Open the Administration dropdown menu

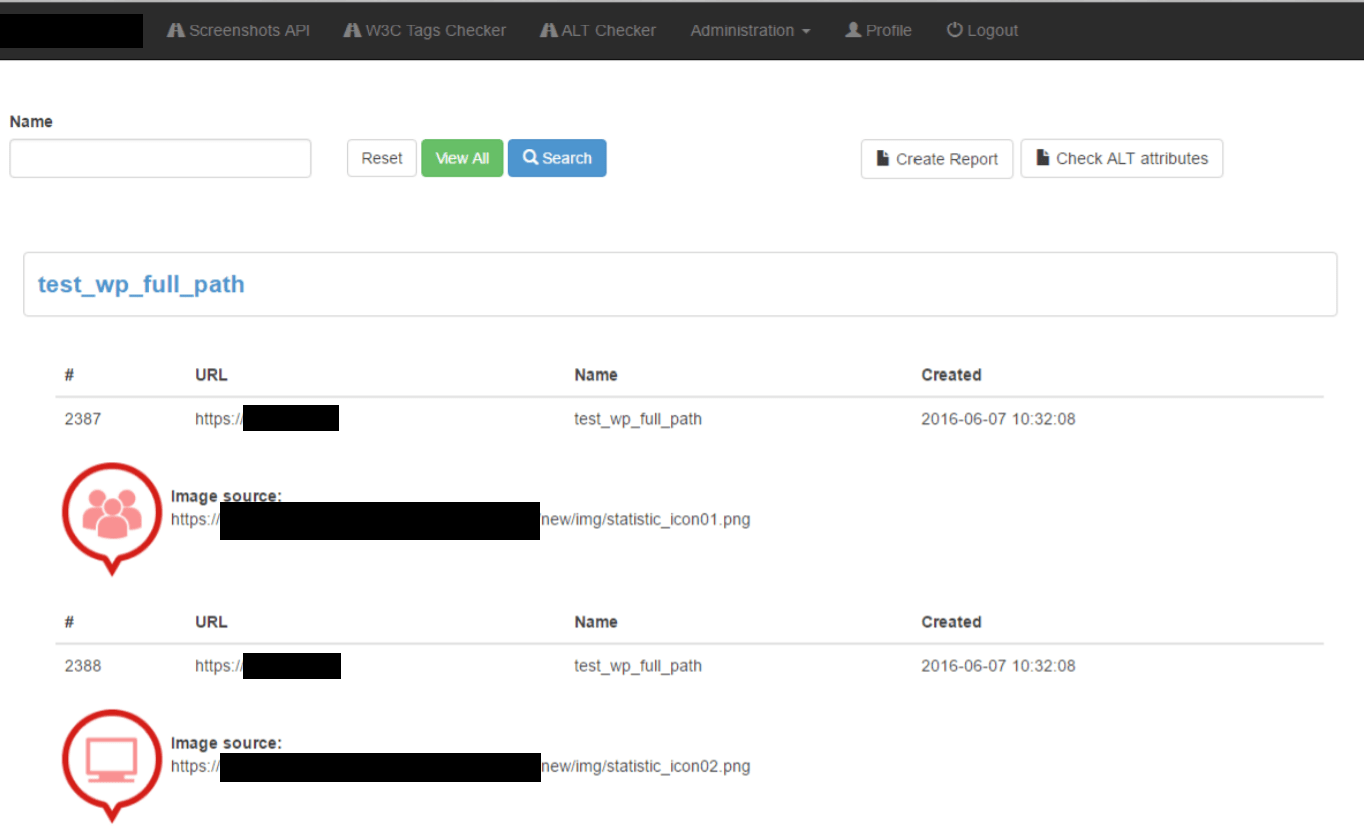pyautogui.click(x=750, y=30)
